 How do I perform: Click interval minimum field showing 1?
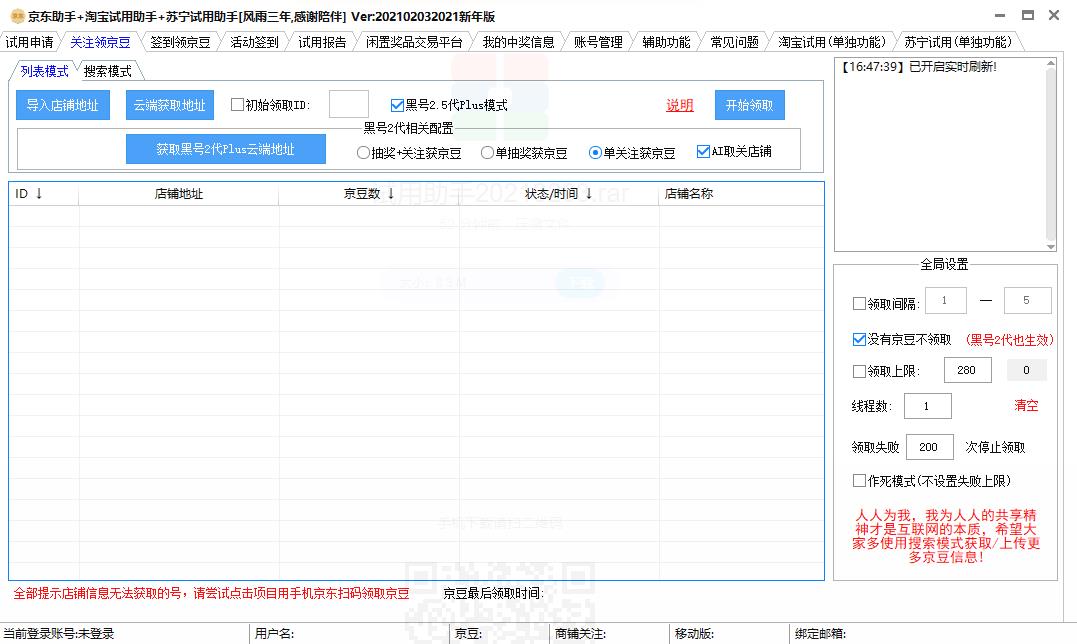pyautogui.click(x=946, y=300)
